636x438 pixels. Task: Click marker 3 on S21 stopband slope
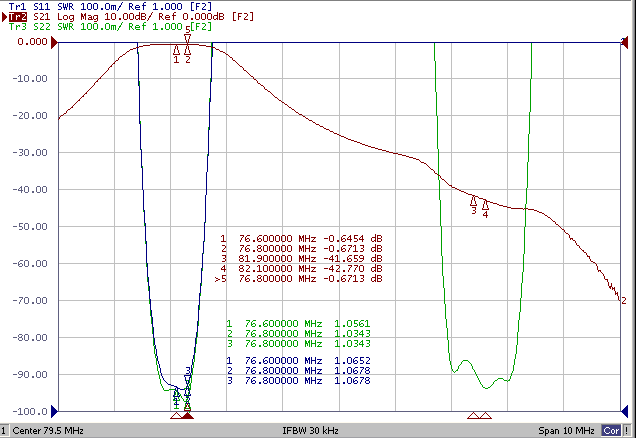click(474, 201)
